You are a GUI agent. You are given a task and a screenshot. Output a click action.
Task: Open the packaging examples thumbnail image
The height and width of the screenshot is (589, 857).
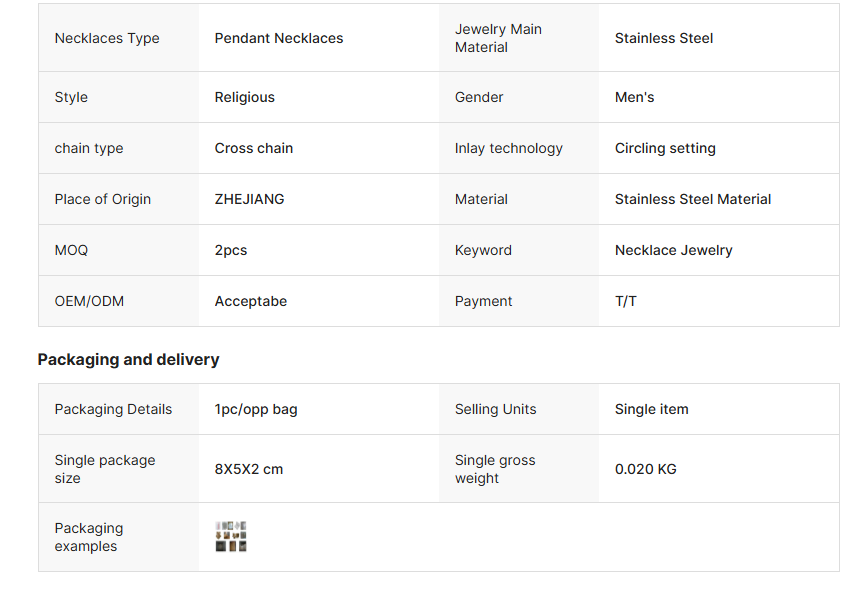point(231,537)
